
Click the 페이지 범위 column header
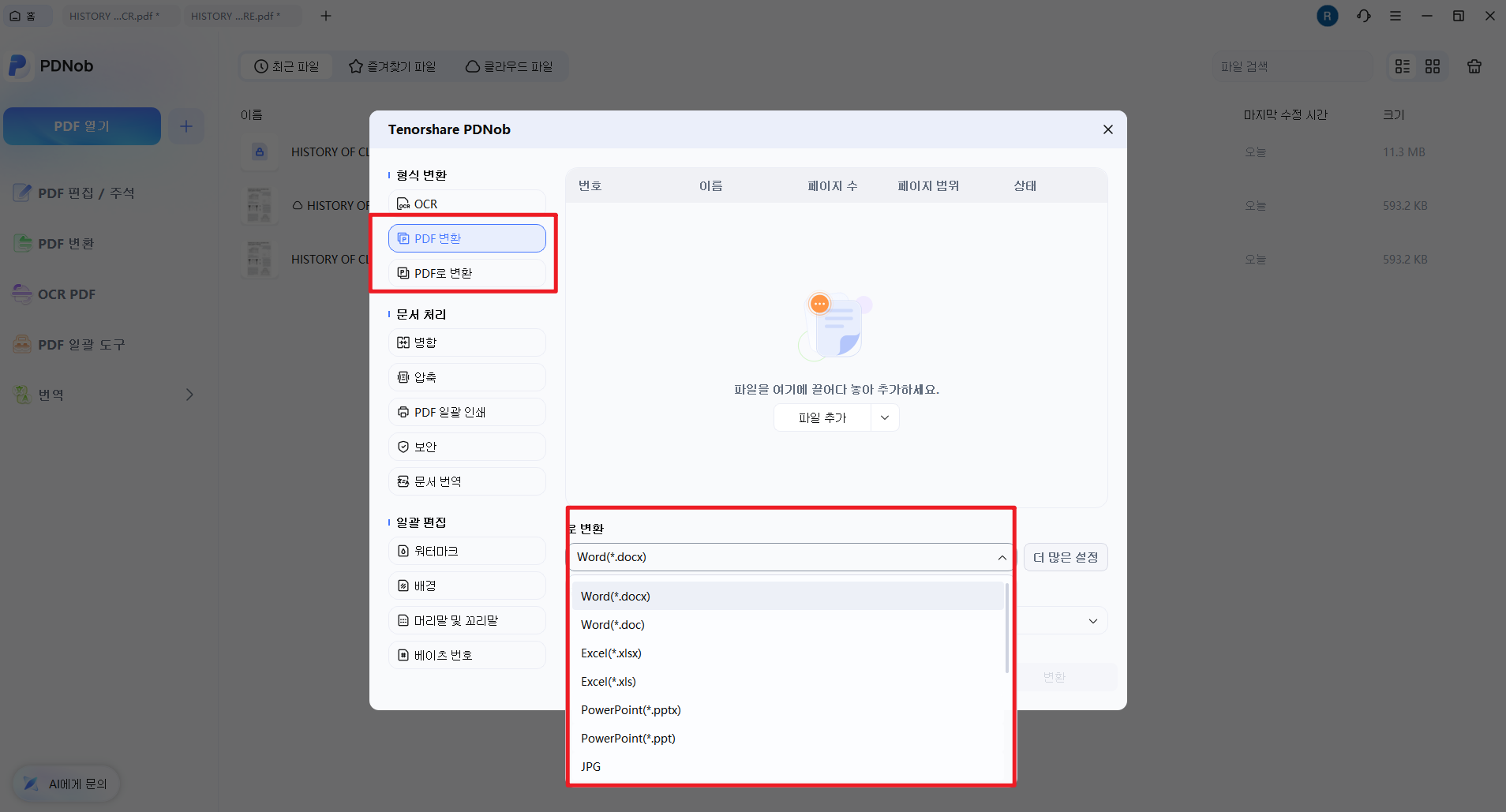click(x=928, y=185)
